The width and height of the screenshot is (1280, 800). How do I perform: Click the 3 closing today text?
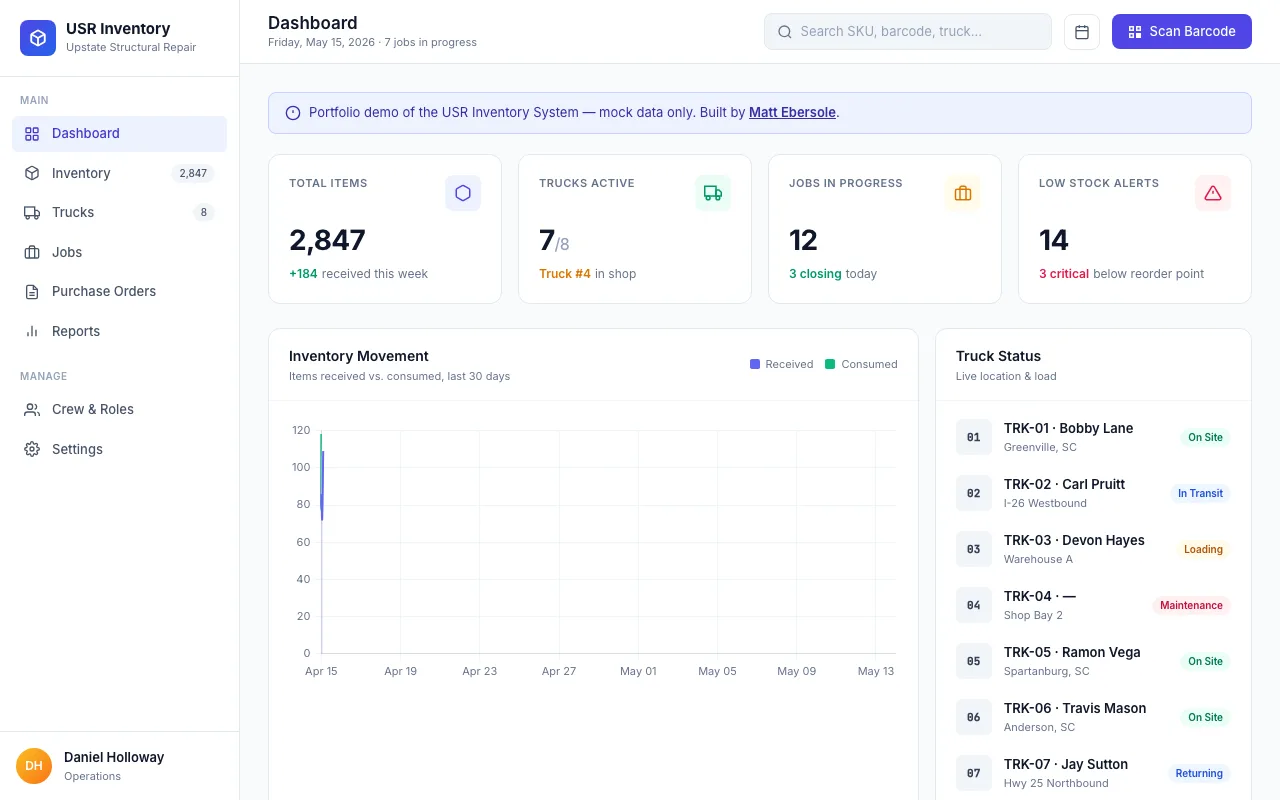pos(833,274)
